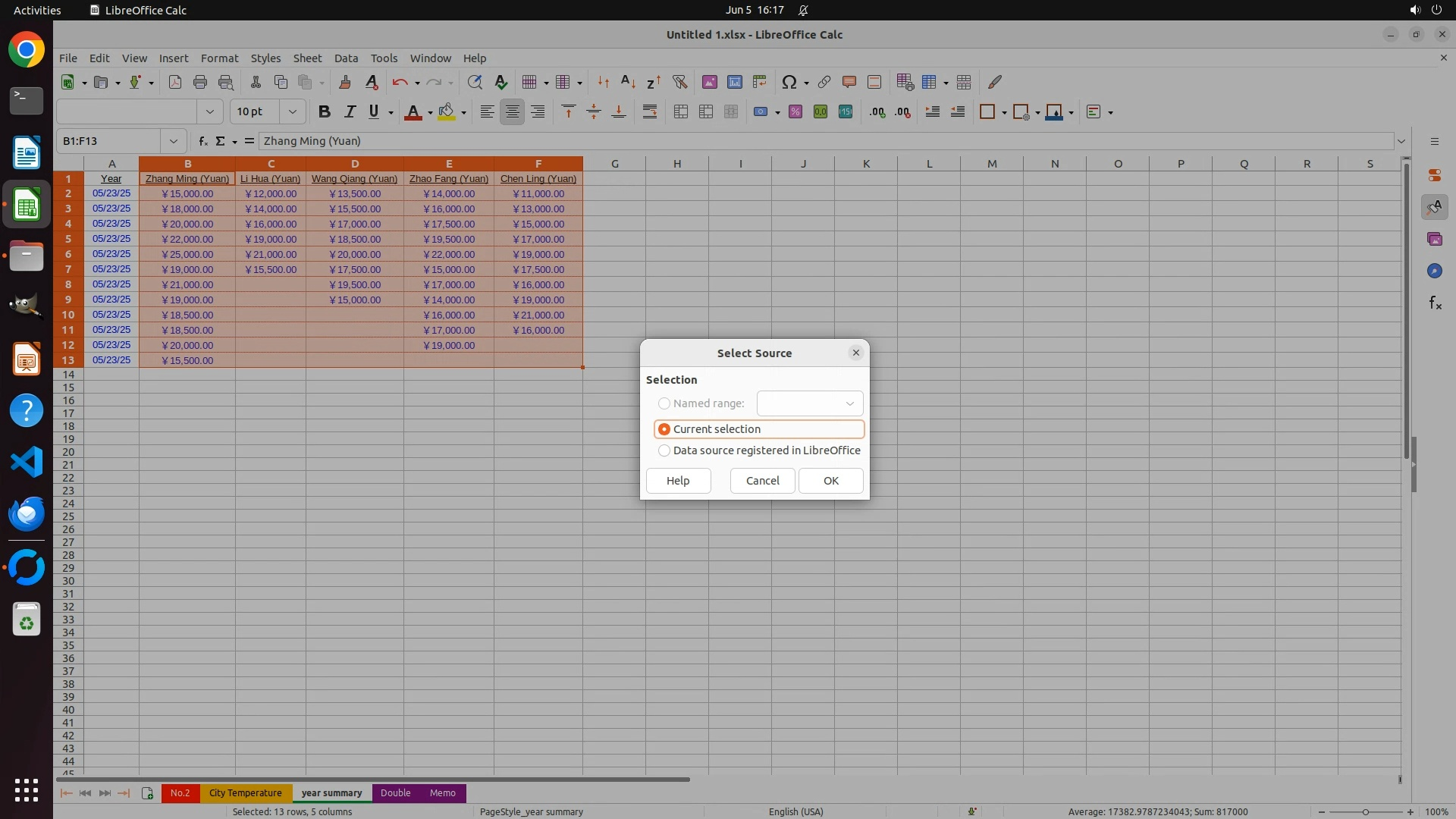Toggle the AutoFilter icon
Screen dimensions: 1456x819
679,82
